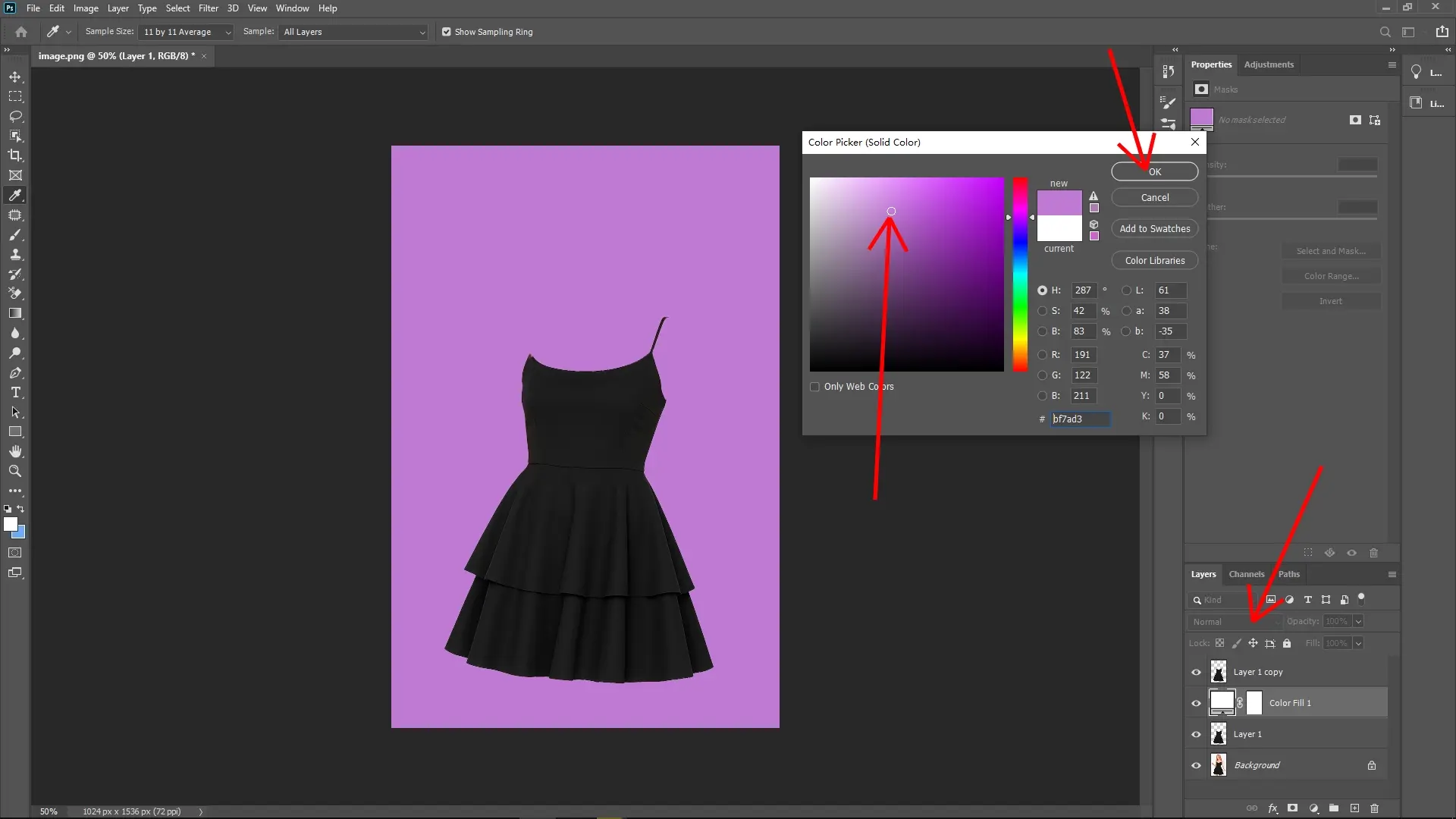Pick the Lasso tool
The image size is (1456, 819).
[15, 116]
